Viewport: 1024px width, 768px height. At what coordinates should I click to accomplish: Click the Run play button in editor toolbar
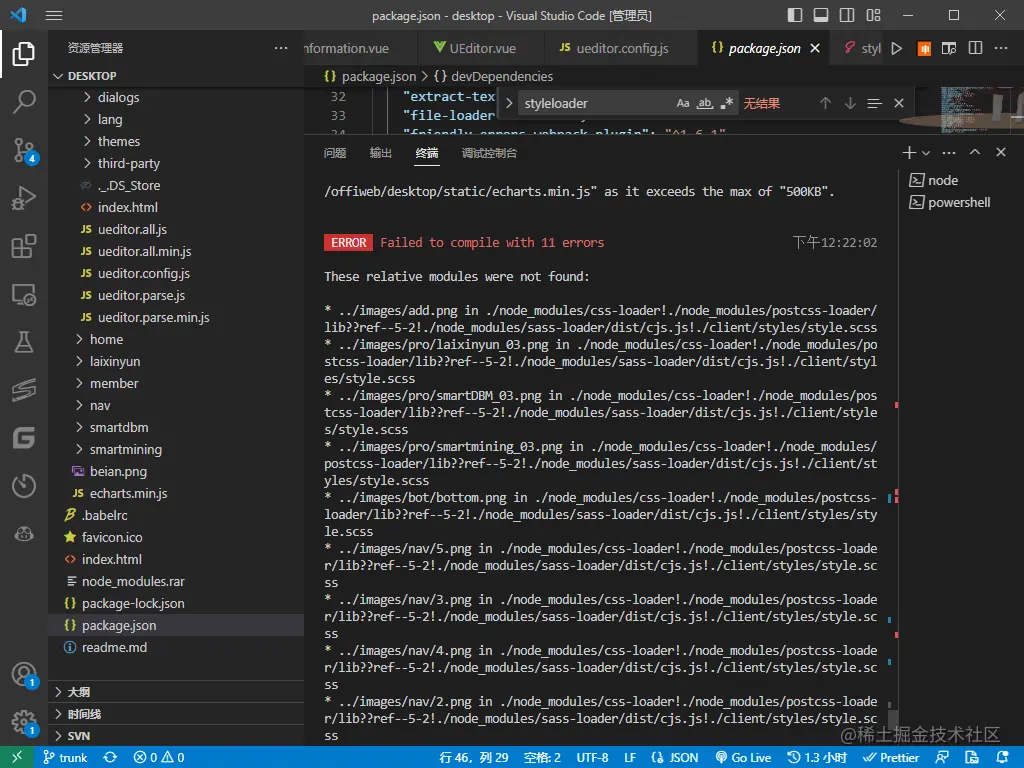coord(897,48)
